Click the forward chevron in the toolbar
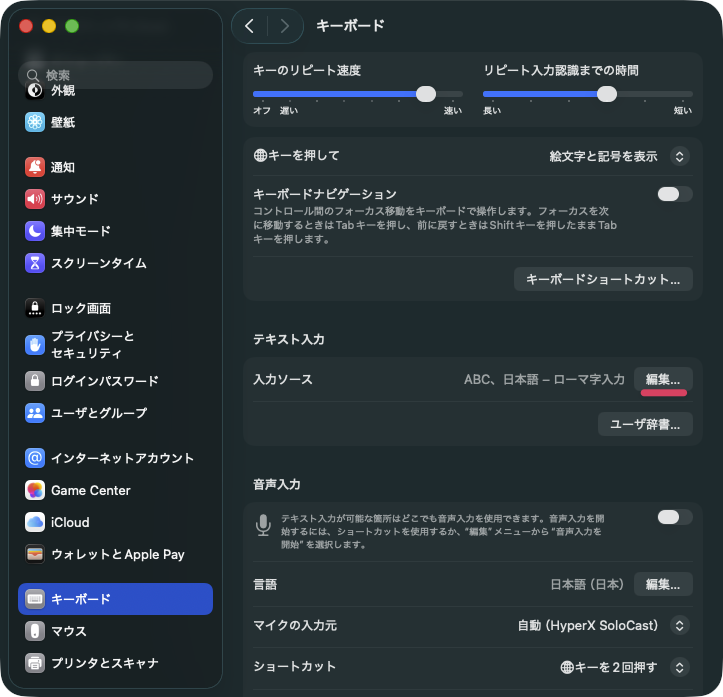Image resolution: width=723 pixels, height=697 pixels. 285,26
